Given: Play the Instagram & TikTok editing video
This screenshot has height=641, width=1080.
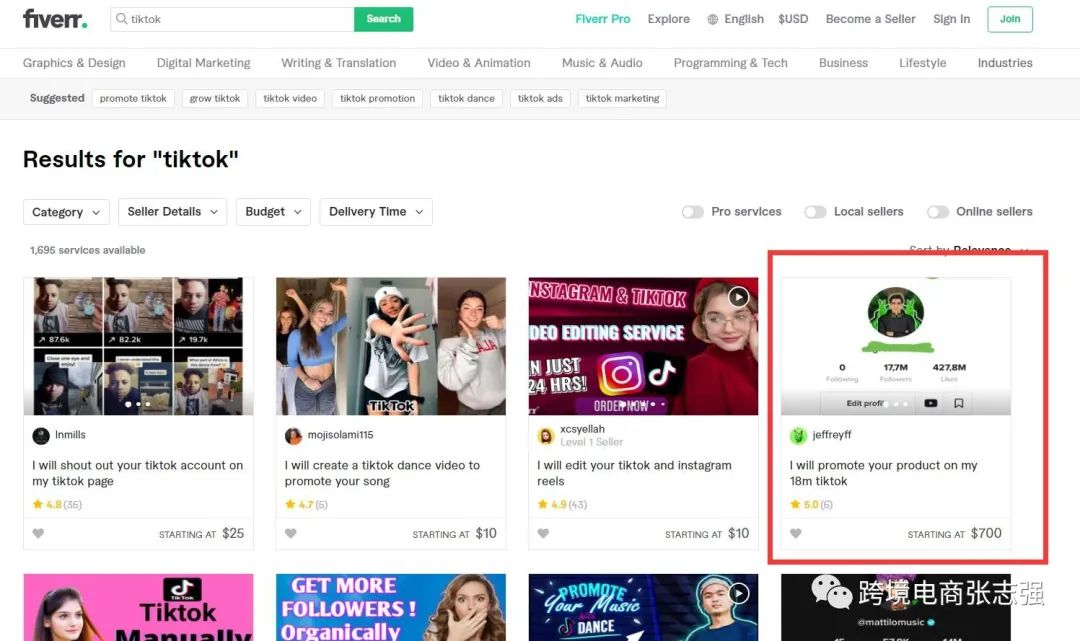Looking at the screenshot, I should point(739,297).
